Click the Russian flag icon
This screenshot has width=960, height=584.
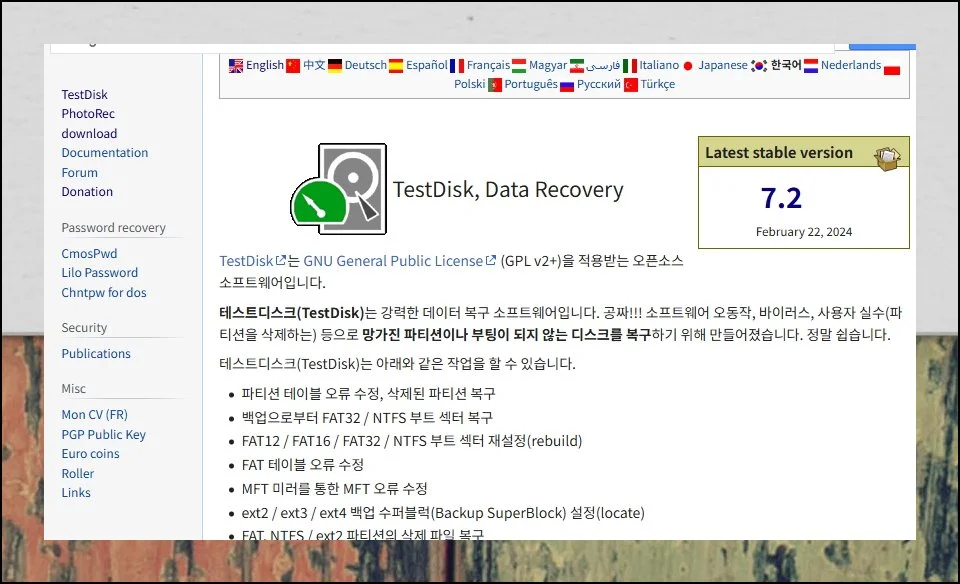coord(567,85)
